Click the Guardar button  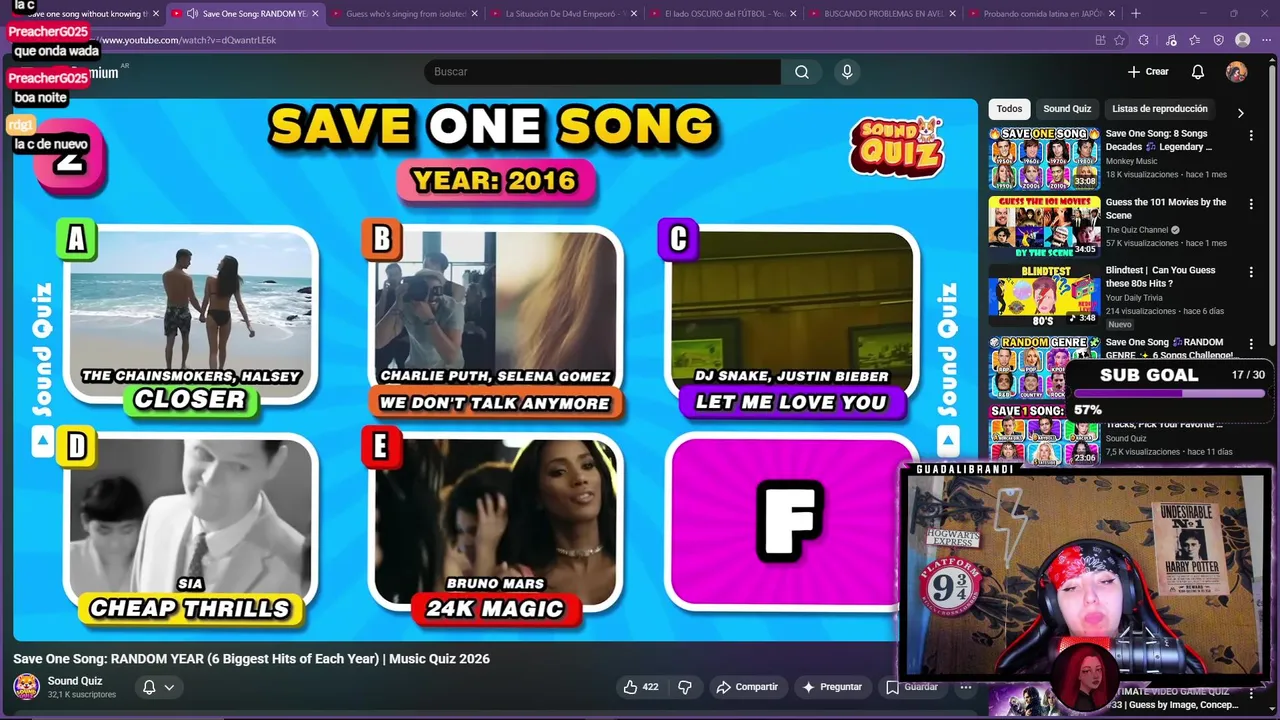(912, 687)
